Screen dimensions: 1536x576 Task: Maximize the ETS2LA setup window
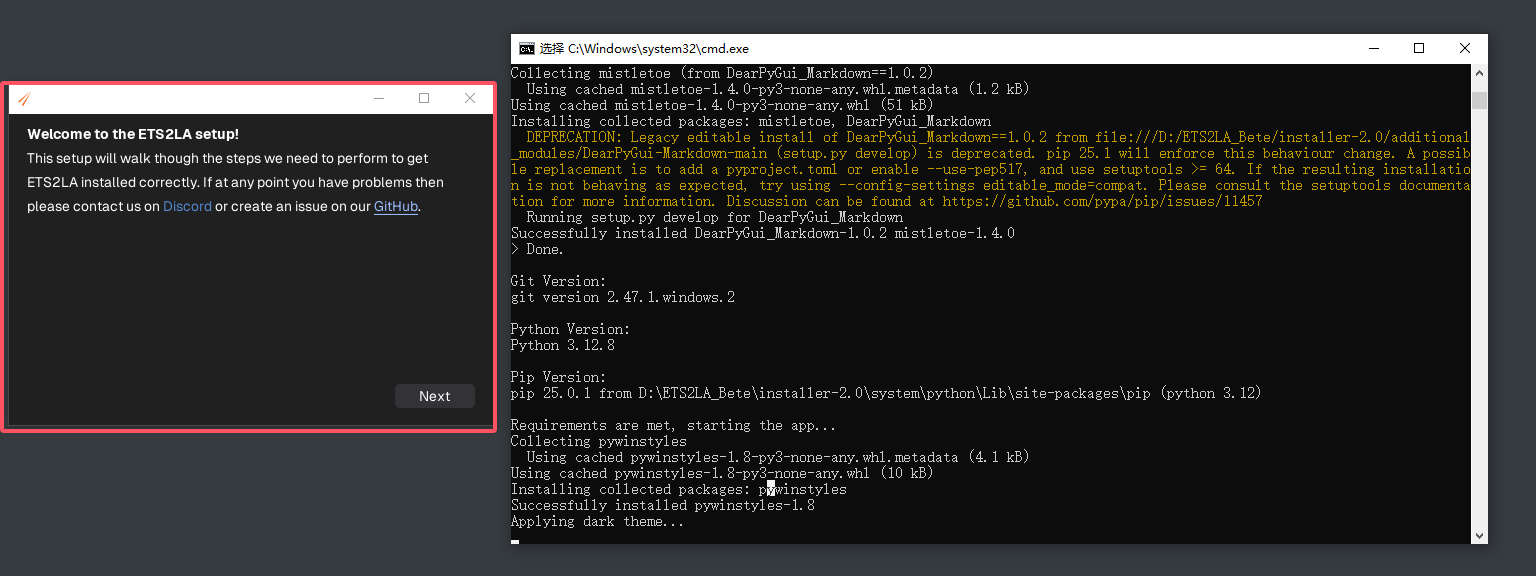424,98
